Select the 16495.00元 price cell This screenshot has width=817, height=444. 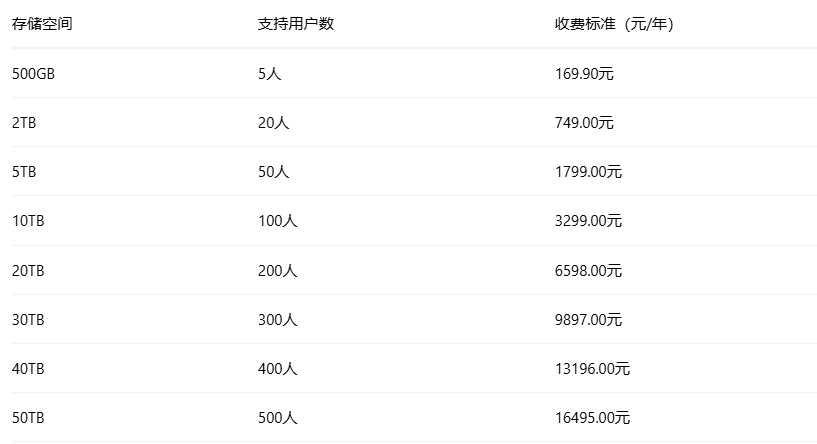(x=592, y=418)
